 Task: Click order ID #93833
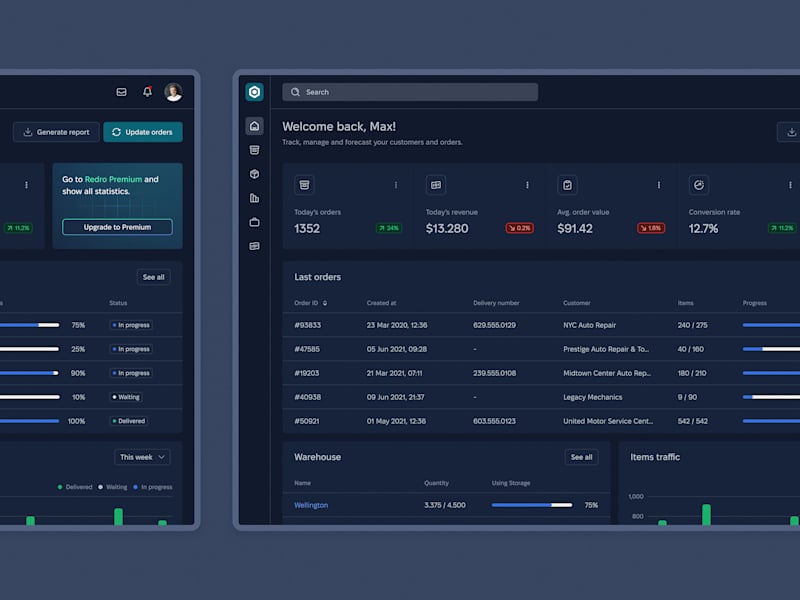308,325
